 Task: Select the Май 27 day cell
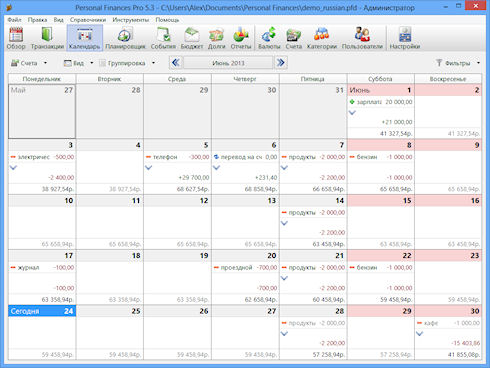point(42,111)
